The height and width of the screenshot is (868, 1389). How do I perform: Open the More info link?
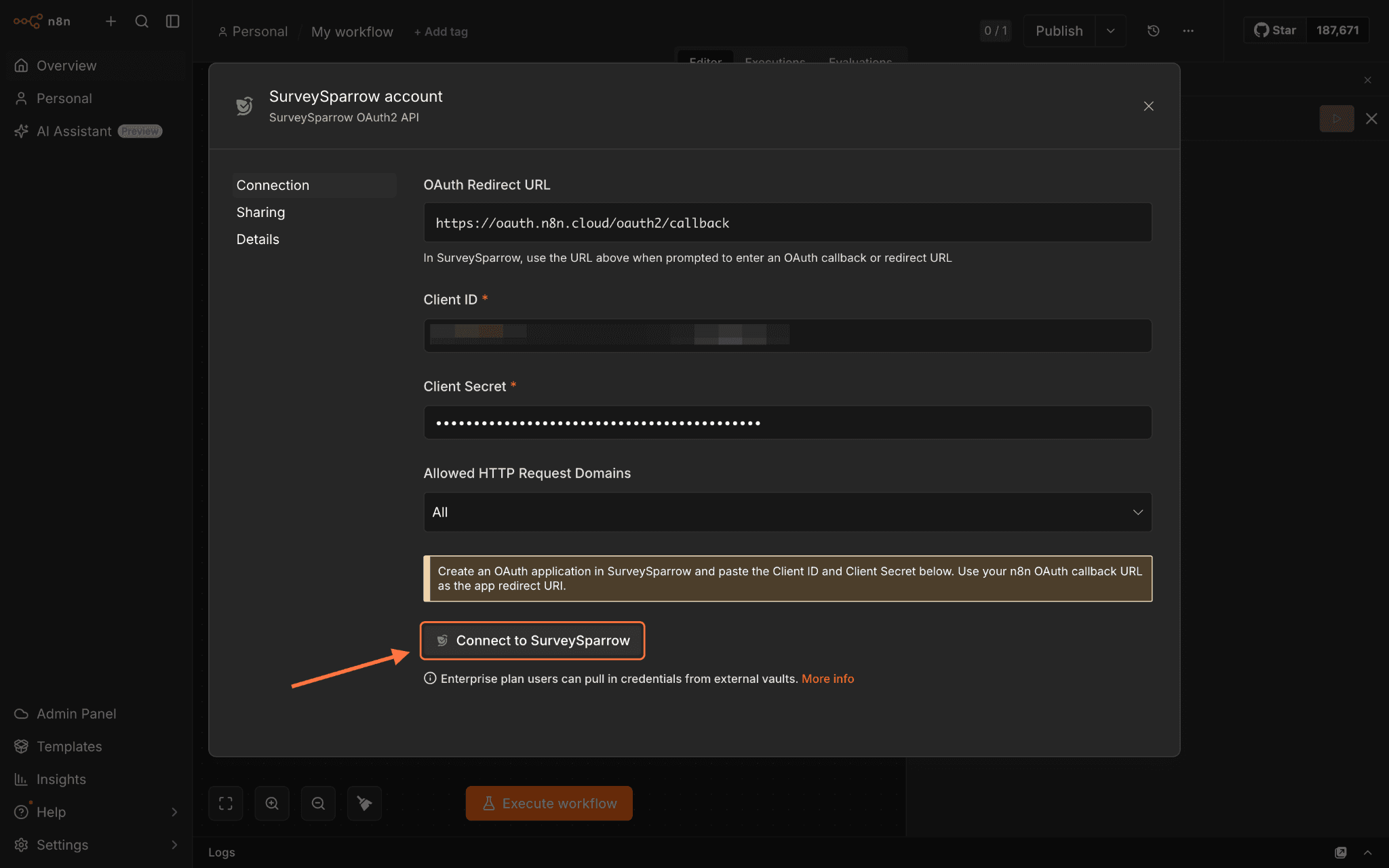(827, 679)
